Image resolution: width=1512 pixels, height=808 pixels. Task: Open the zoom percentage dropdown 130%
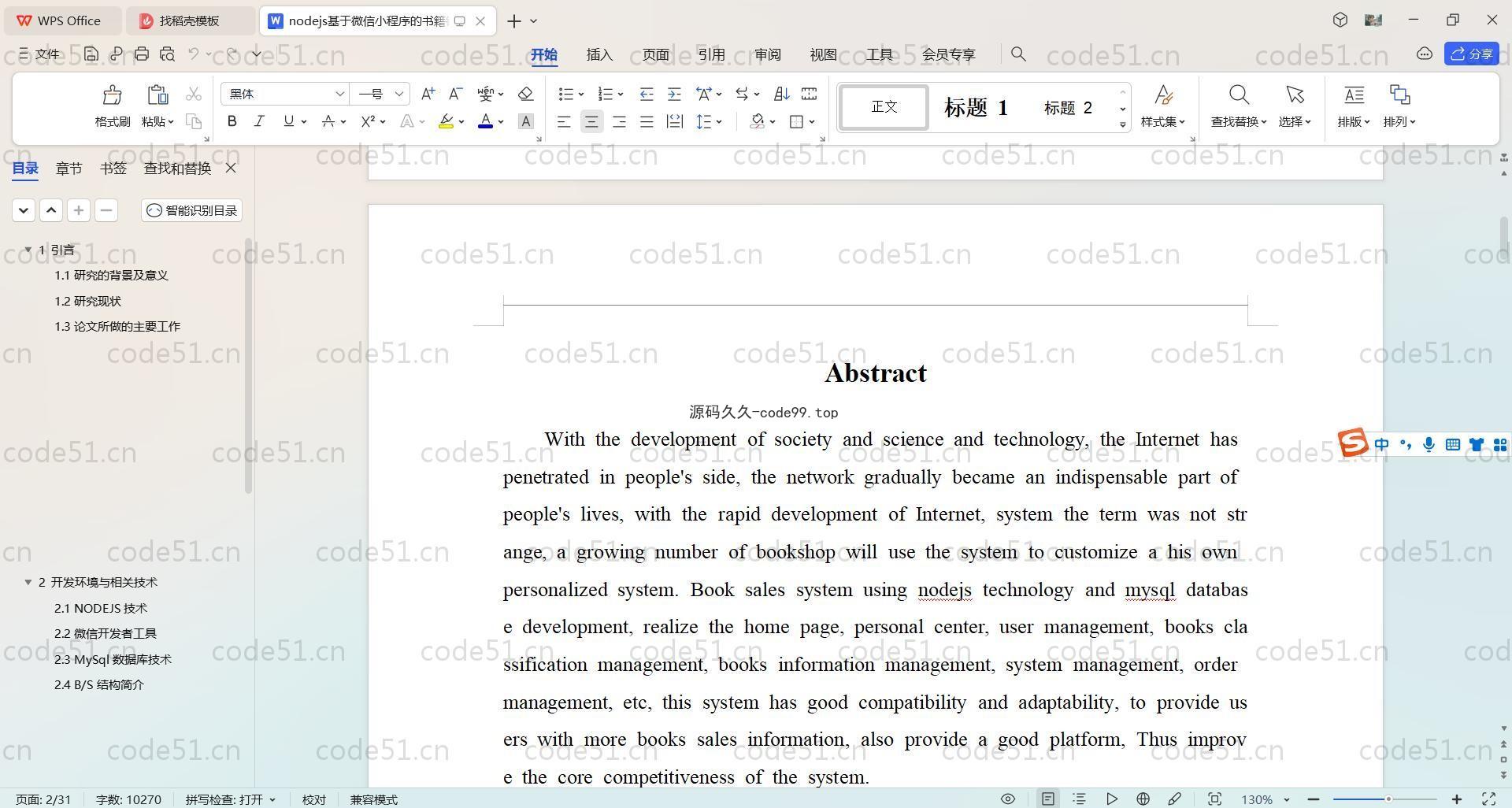1287,799
